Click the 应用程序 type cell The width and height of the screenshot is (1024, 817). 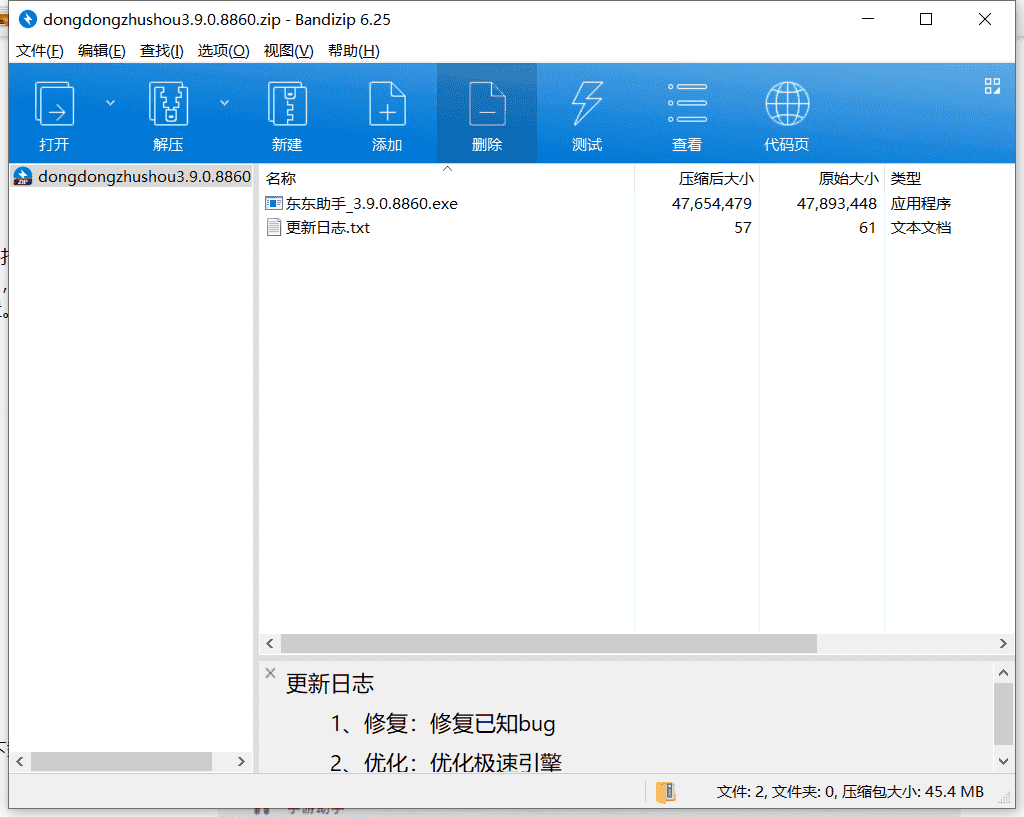[921, 204]
